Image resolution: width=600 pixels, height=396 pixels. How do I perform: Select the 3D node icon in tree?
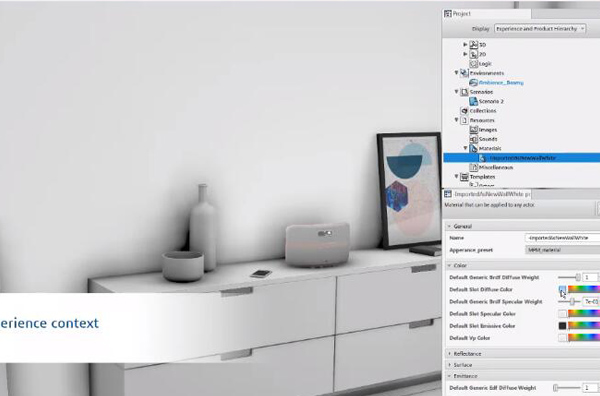(474, 45)
